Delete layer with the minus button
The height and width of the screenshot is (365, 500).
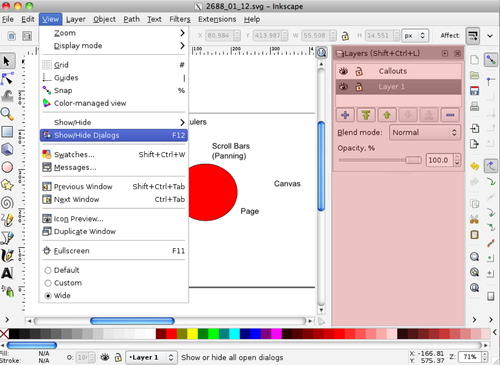(450, 115)
